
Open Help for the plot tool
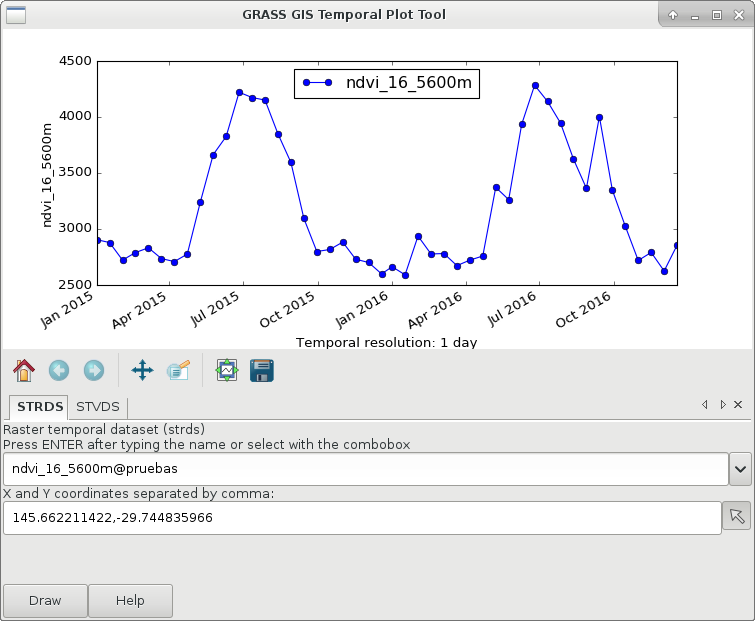(x=130, y=601)
